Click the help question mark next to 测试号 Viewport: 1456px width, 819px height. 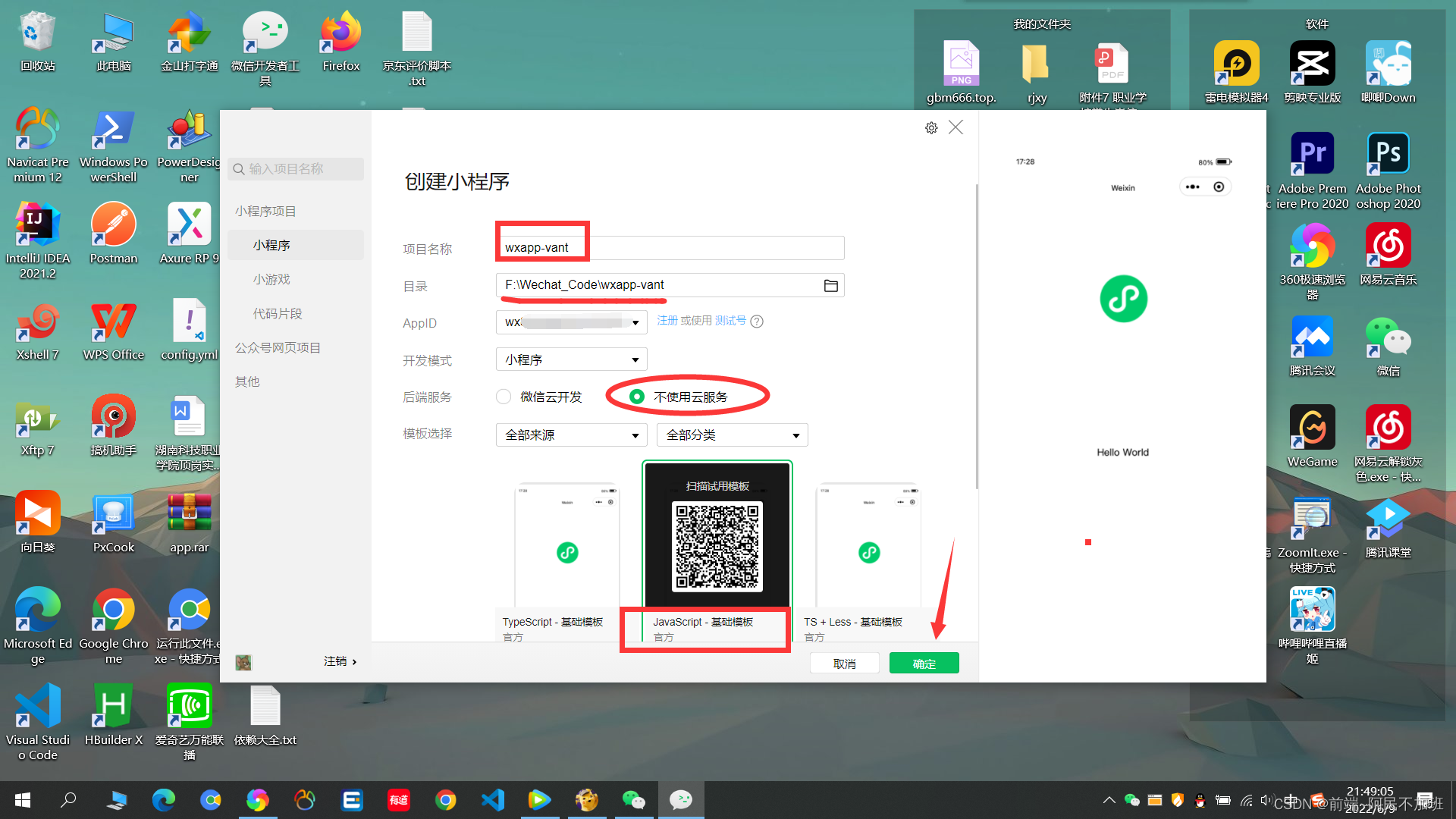[757, 322]
